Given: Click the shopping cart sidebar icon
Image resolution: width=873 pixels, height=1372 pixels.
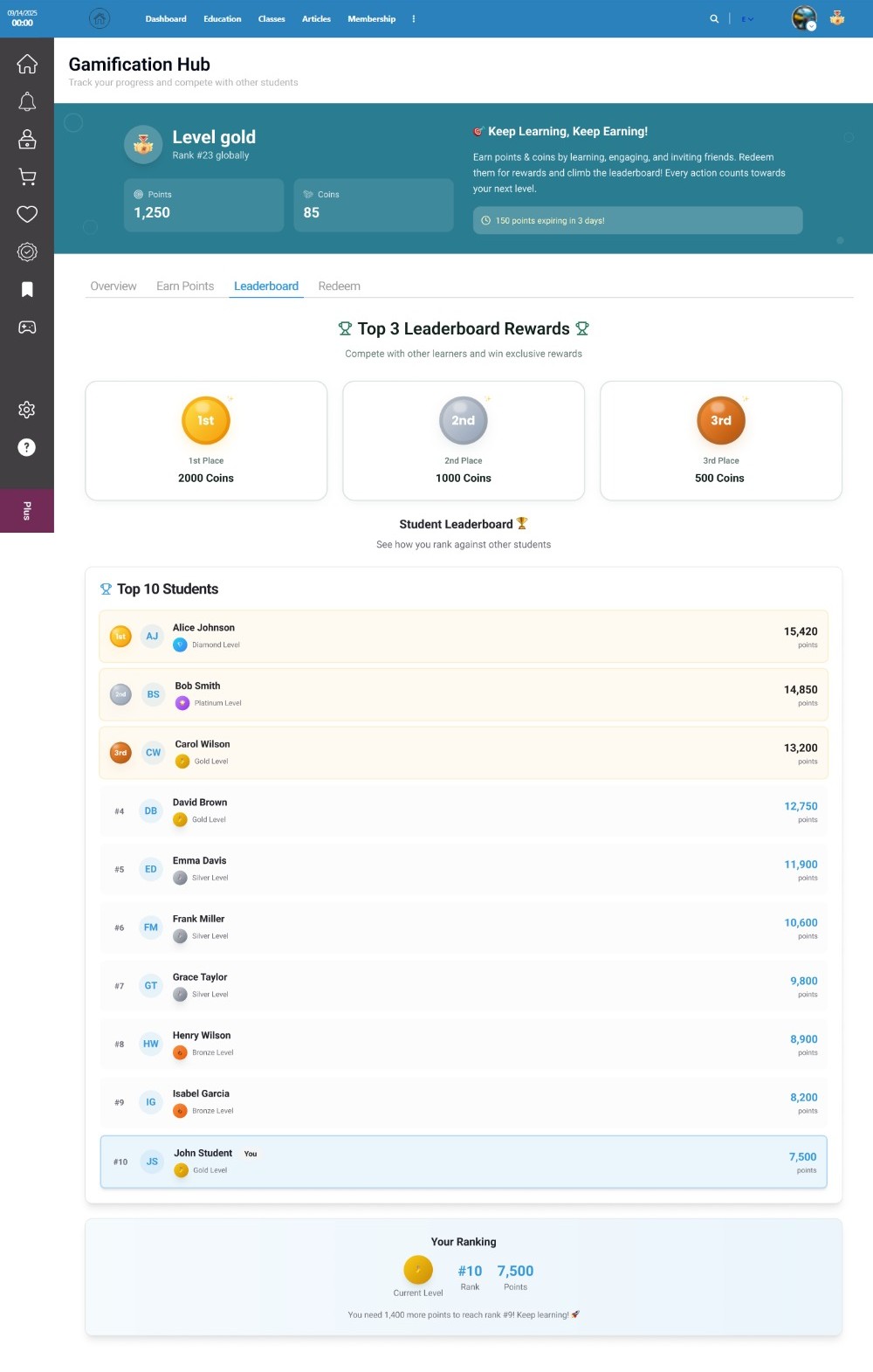Looking at the screenshot, I should click(x=27, y=177).
